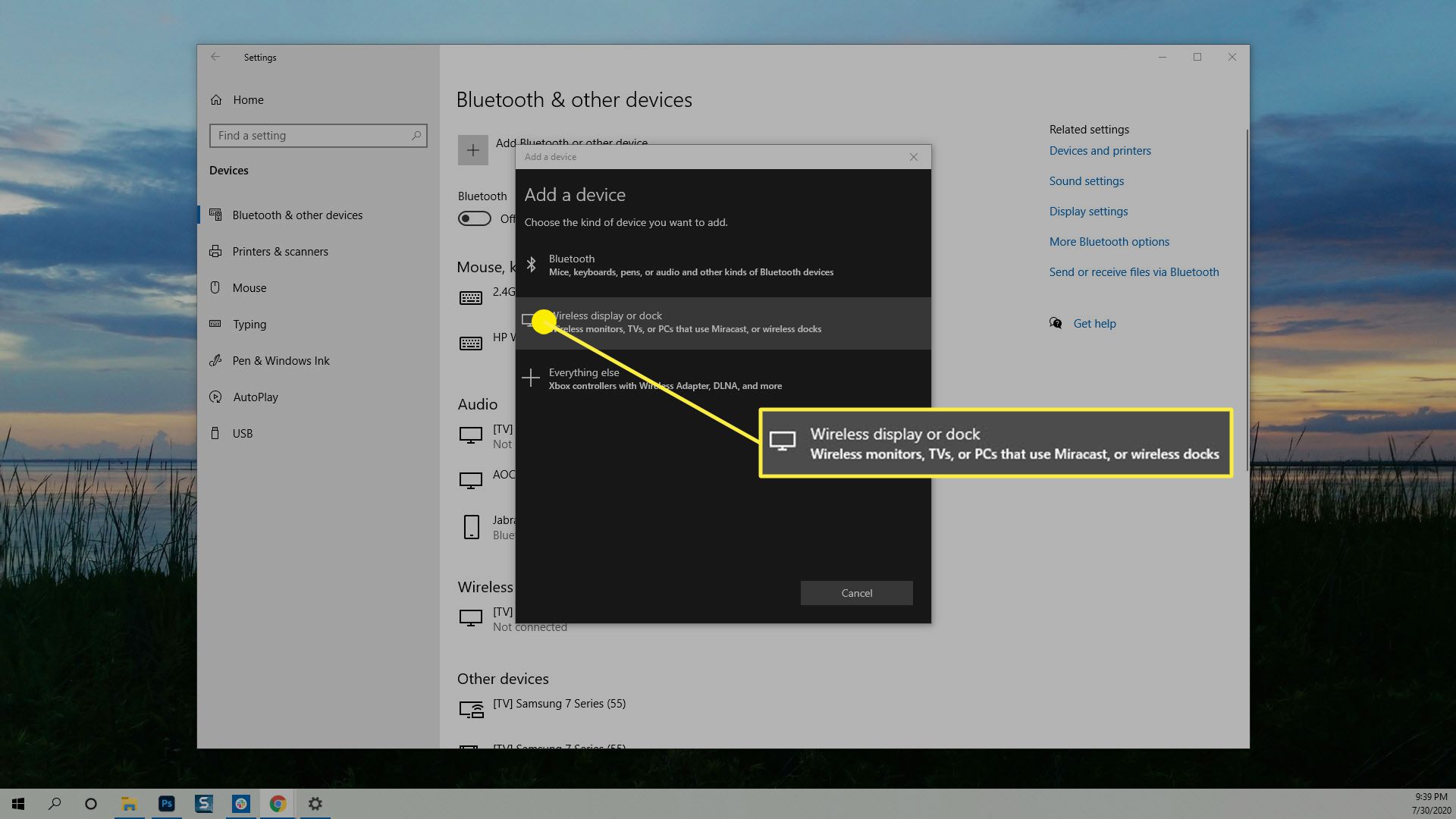Click Get help support option
1456x819 pixels.
pos(1094,323)
